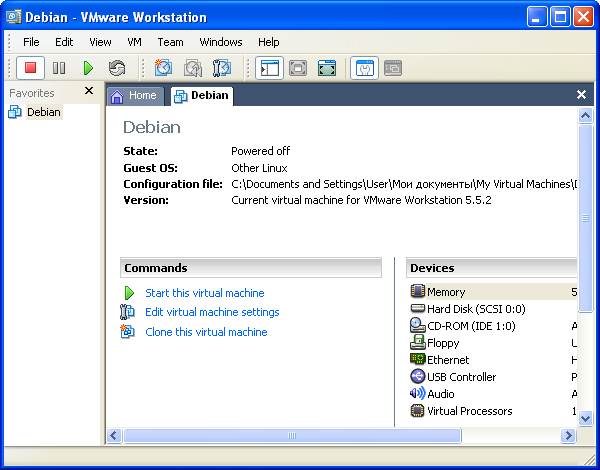Click the Powered off state text
Image resolution: width=600 pixels, height=470 pixels.
261,151
